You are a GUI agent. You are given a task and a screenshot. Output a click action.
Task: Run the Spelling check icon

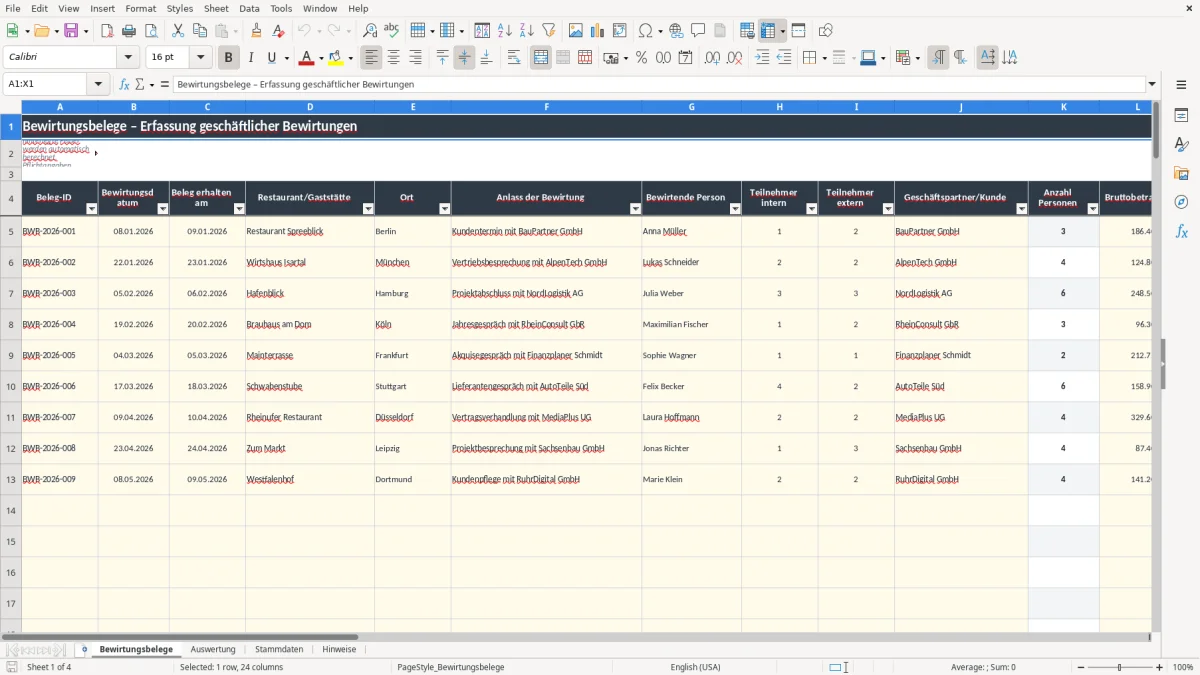click(392, 31)
